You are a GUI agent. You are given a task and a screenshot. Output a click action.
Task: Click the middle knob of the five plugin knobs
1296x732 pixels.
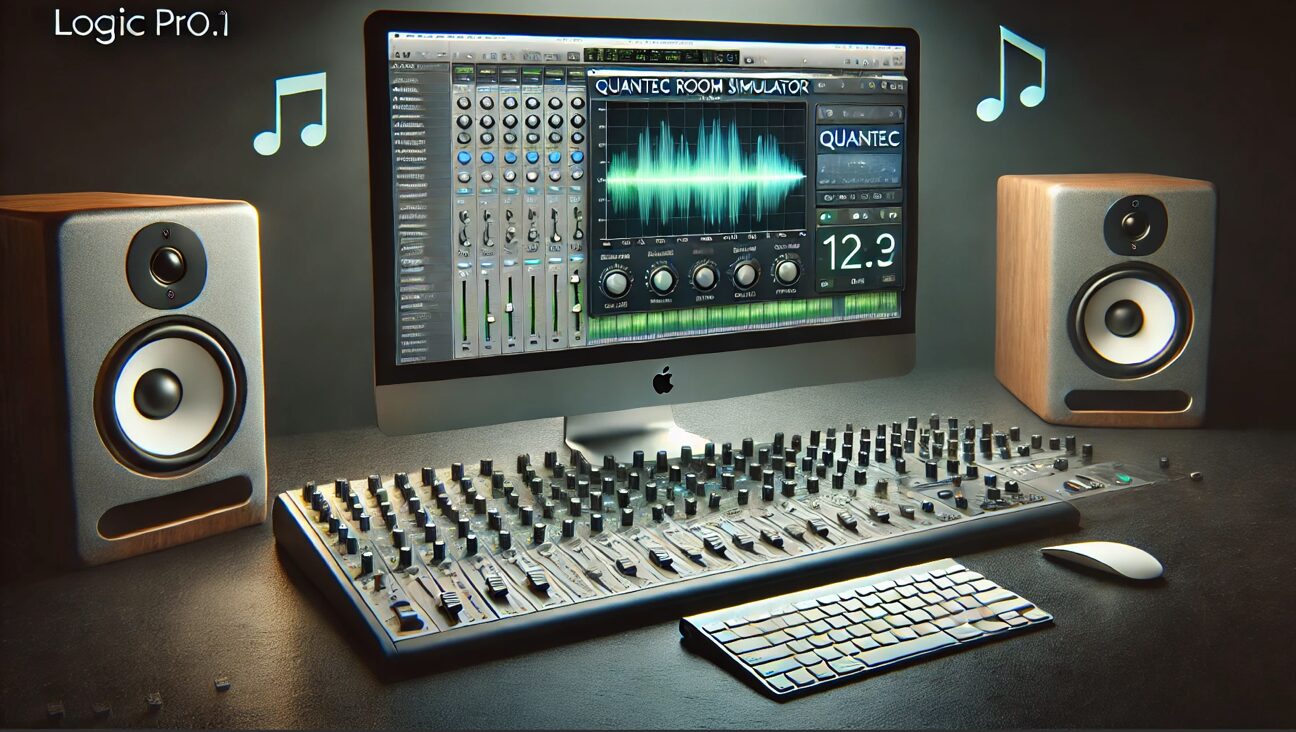pos(704,277)
